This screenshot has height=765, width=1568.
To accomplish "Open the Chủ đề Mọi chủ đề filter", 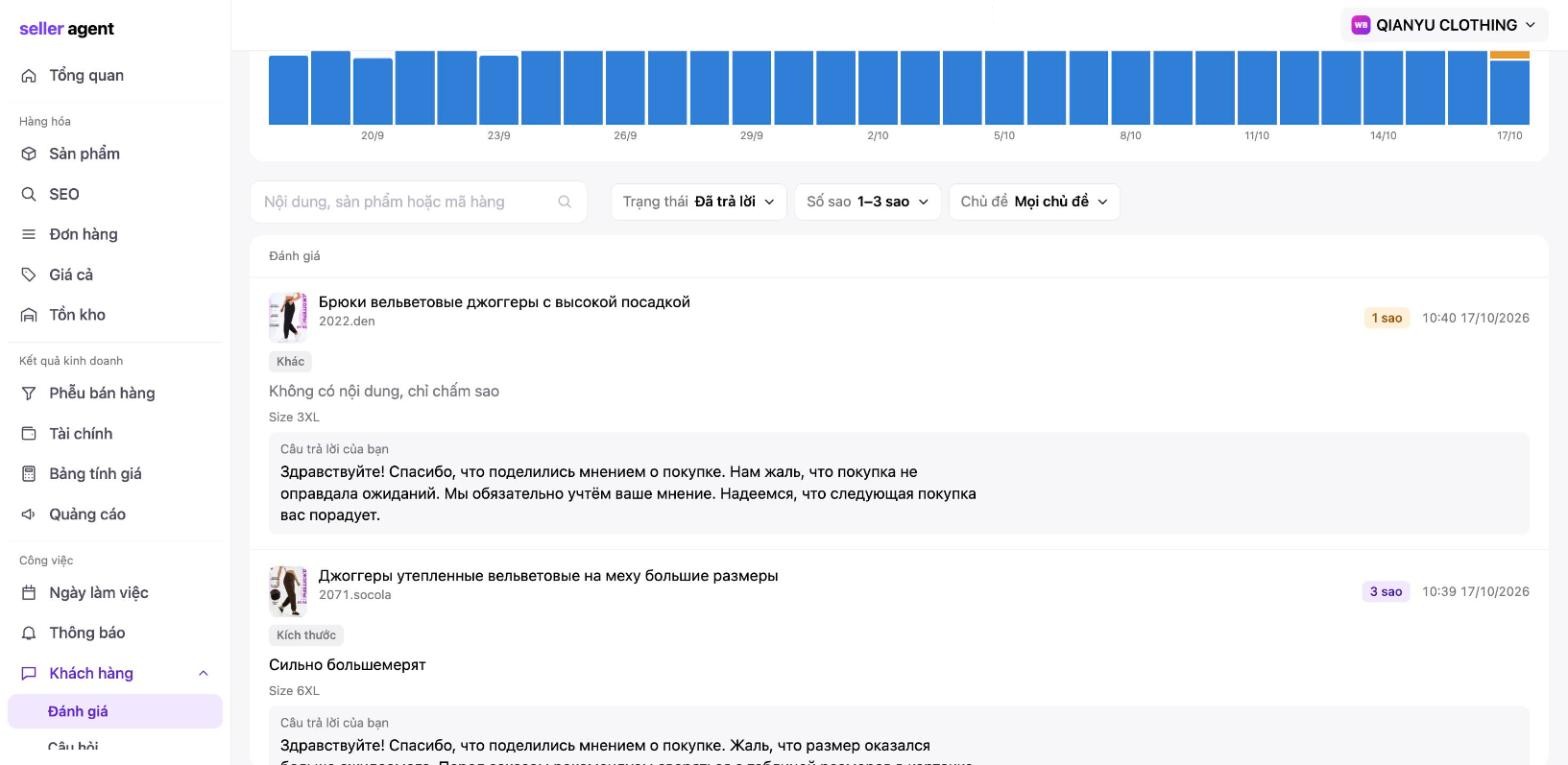I will (x=1034, y=202).
